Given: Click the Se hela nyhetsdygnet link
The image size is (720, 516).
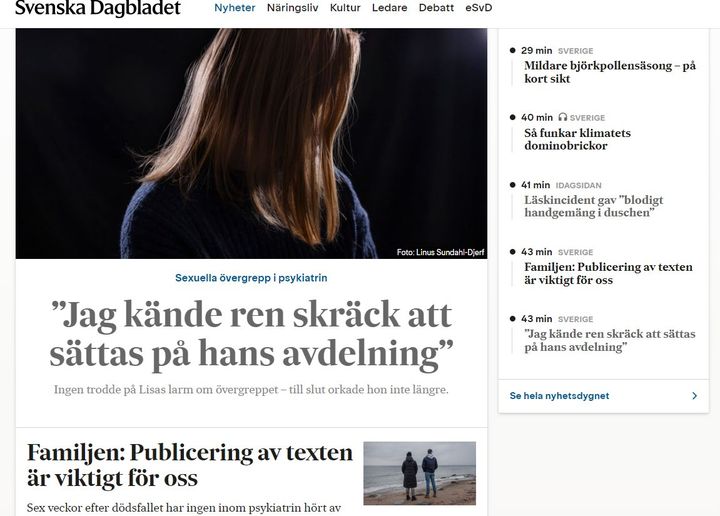Looking at the screenshot, I should click(x=559, y=396).
